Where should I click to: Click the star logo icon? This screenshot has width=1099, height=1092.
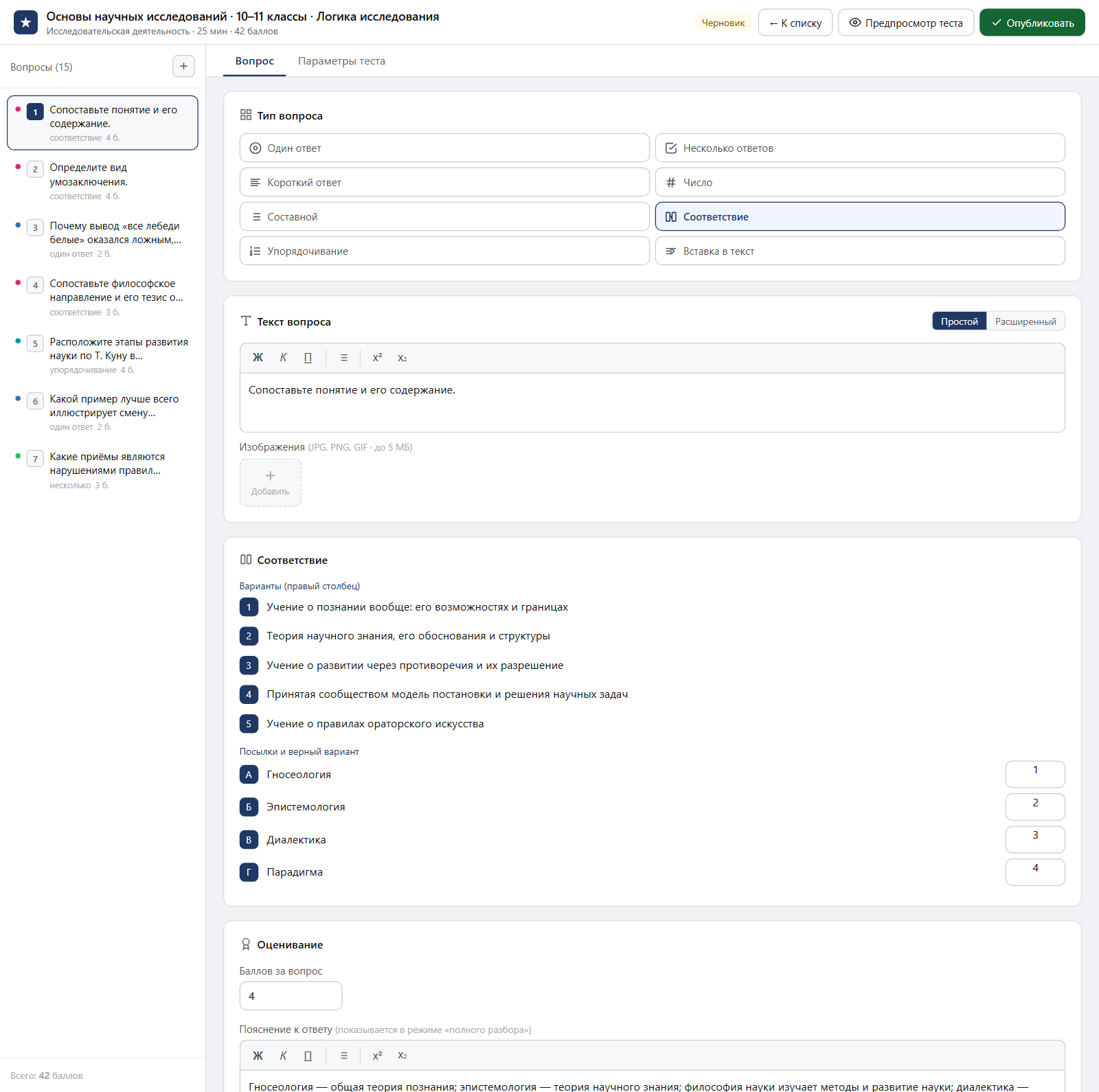click(x=25, y=23)
